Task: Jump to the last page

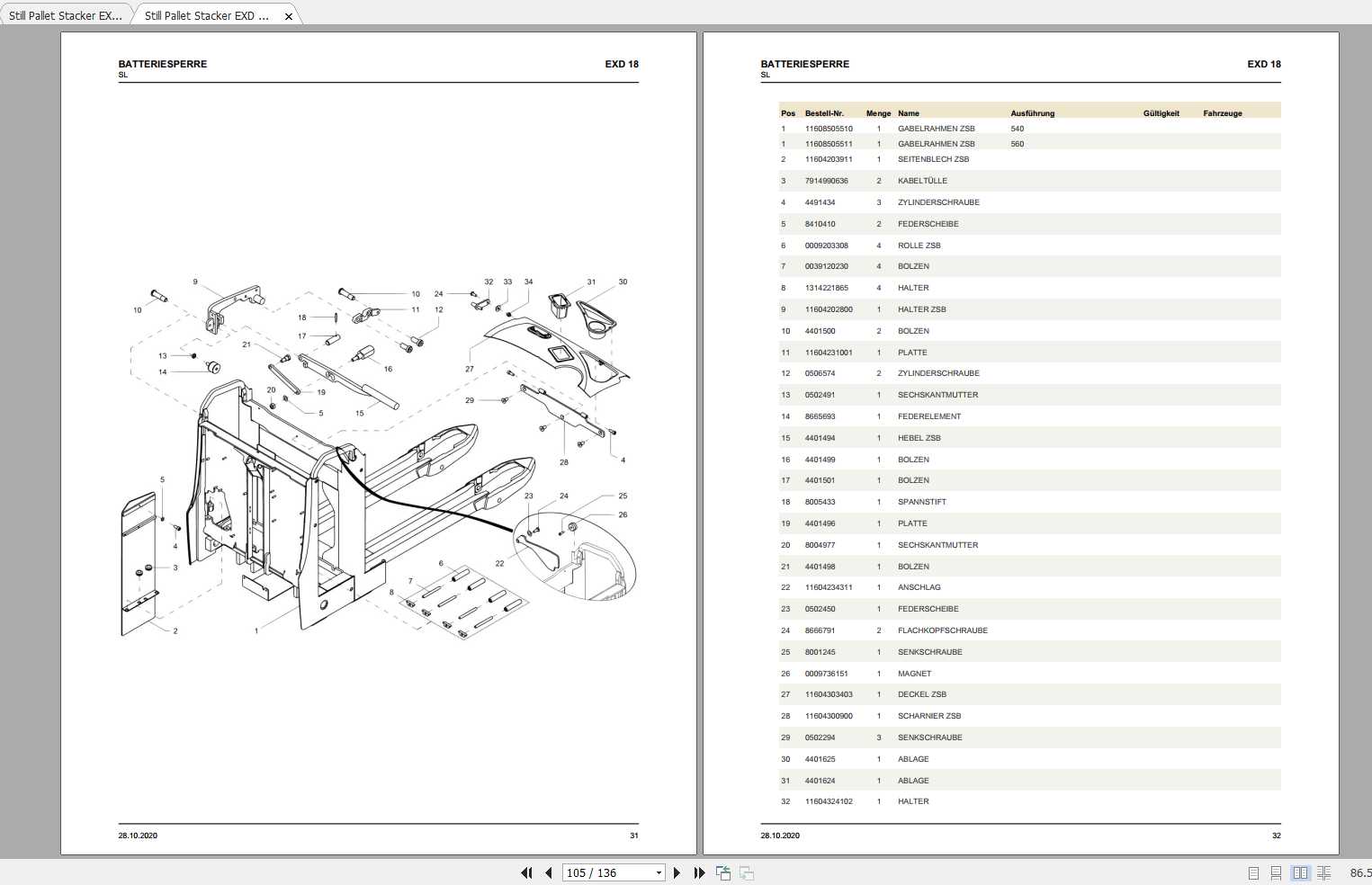Action: [x=699, y=872]
